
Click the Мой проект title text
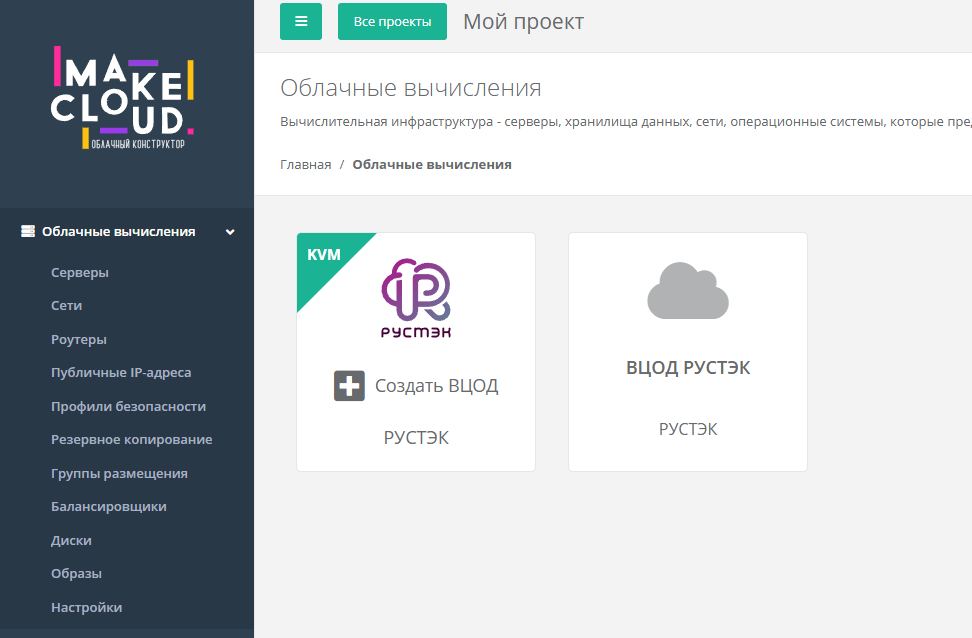(523, 22)
